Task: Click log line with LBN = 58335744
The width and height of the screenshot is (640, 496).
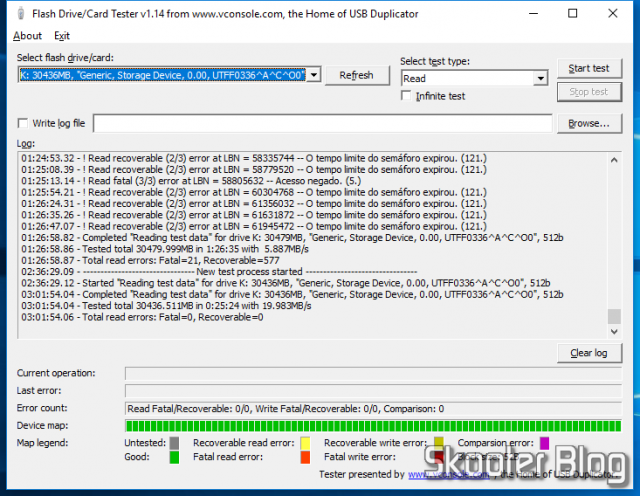Action: pos(254,158)
